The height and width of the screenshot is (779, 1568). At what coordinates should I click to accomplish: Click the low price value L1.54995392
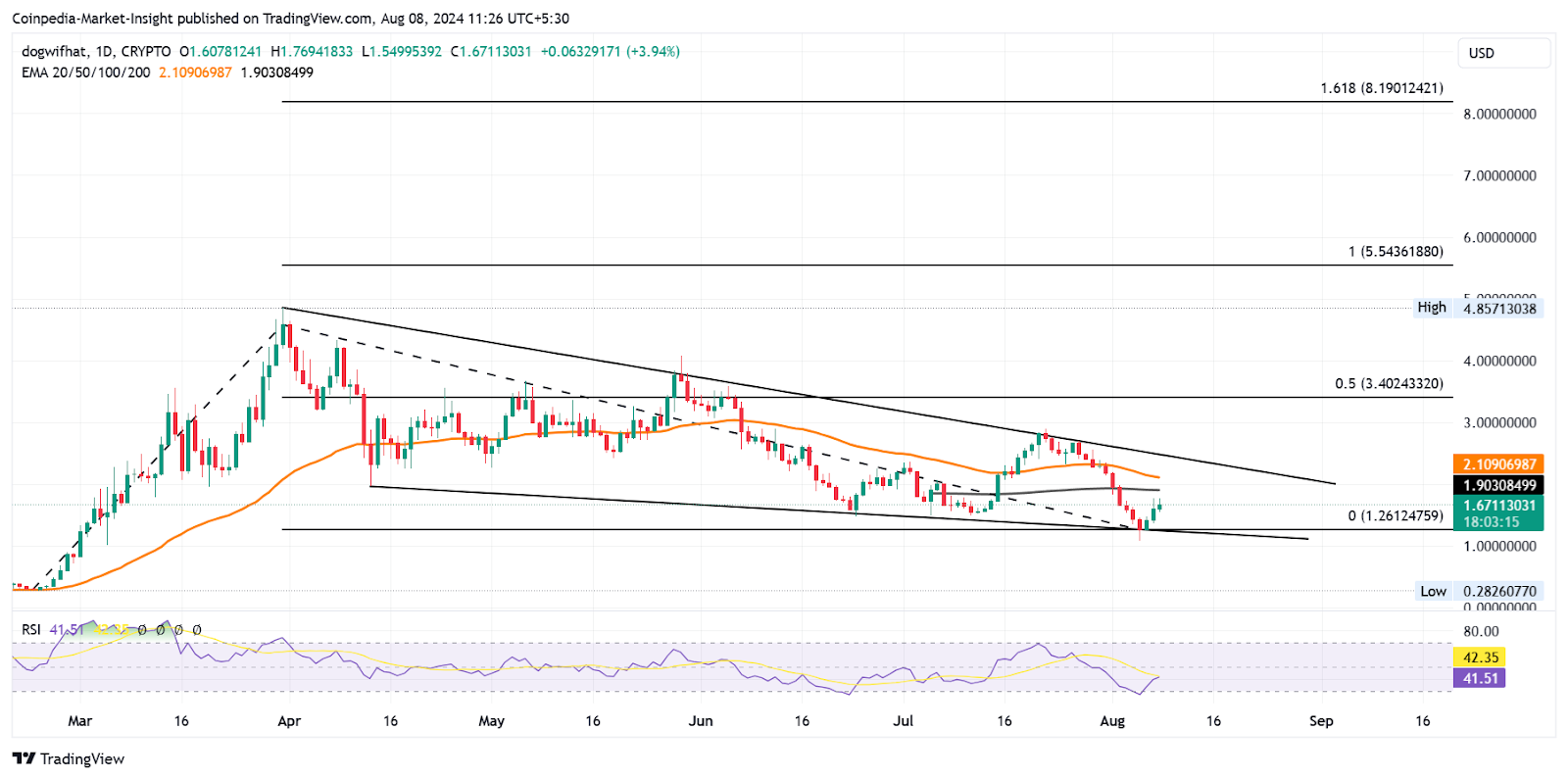click(402, 51)
